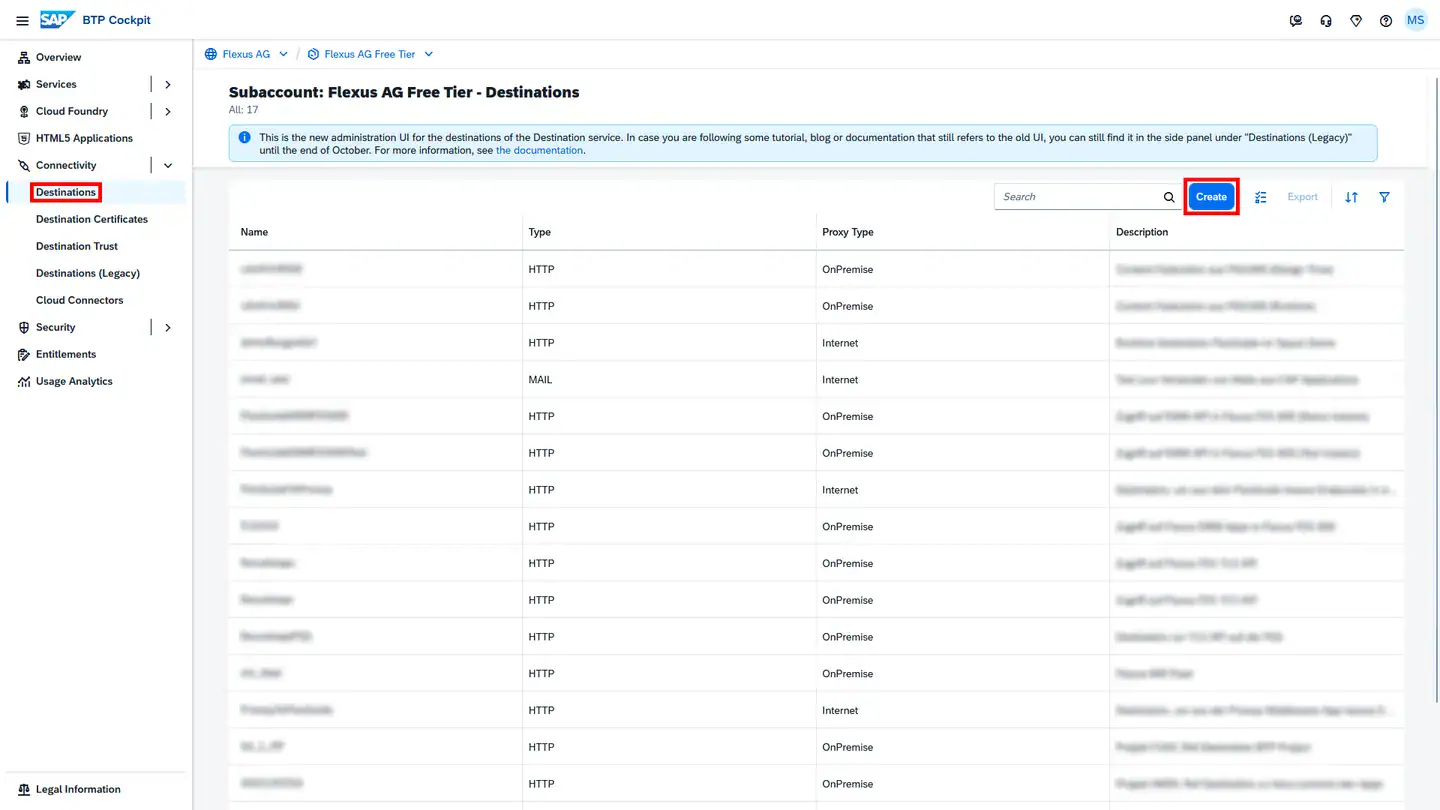Expand the Cloud Foundry section
This screenshot has width=1440, height=810.
(168, 112)
